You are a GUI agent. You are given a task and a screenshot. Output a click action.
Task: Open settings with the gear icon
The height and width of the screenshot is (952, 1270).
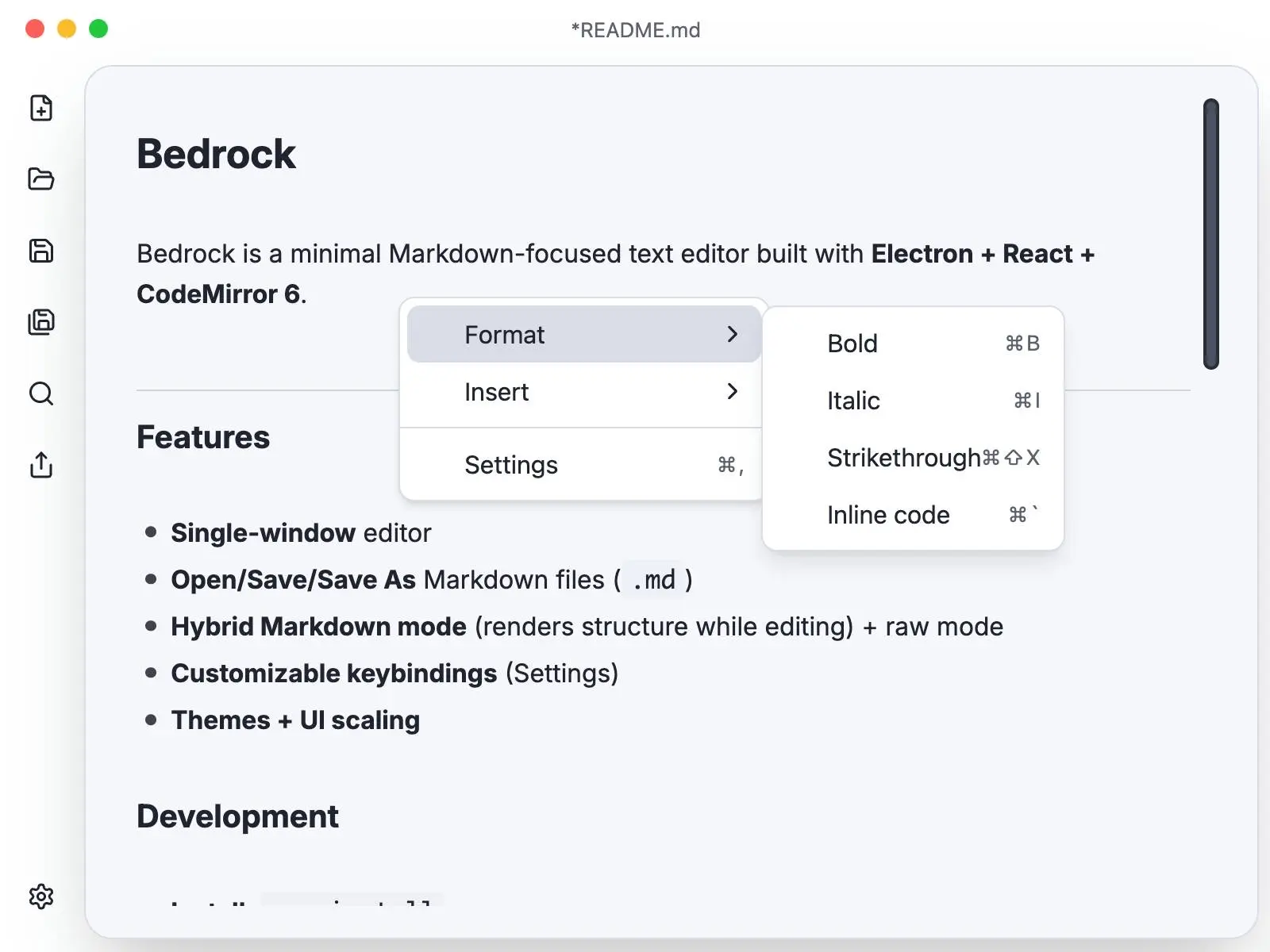42,896
